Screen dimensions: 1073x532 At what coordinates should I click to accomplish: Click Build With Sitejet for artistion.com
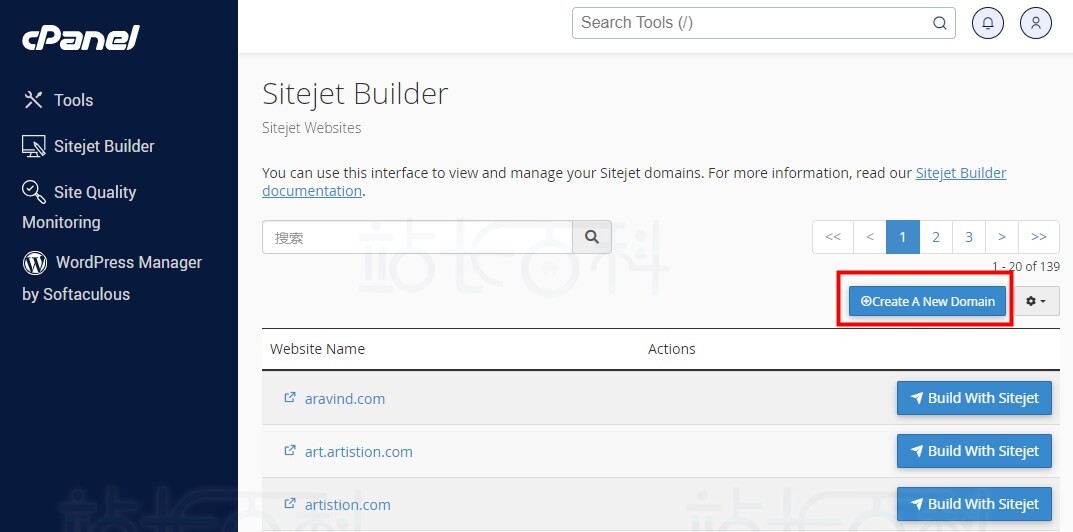pos(974,504)
